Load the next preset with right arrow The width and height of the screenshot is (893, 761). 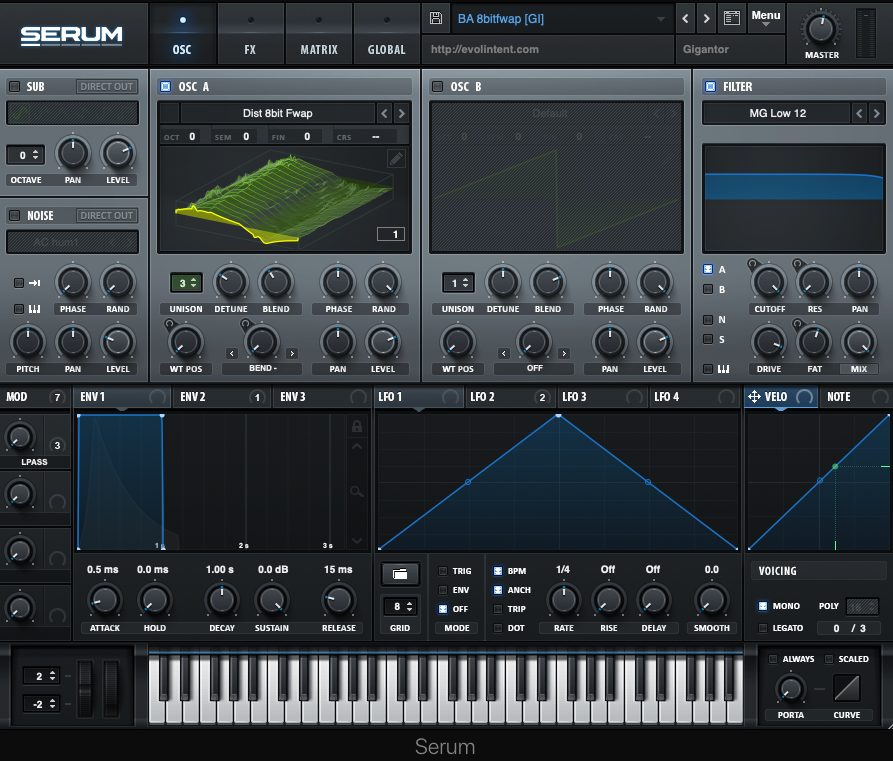pos(706,18)
